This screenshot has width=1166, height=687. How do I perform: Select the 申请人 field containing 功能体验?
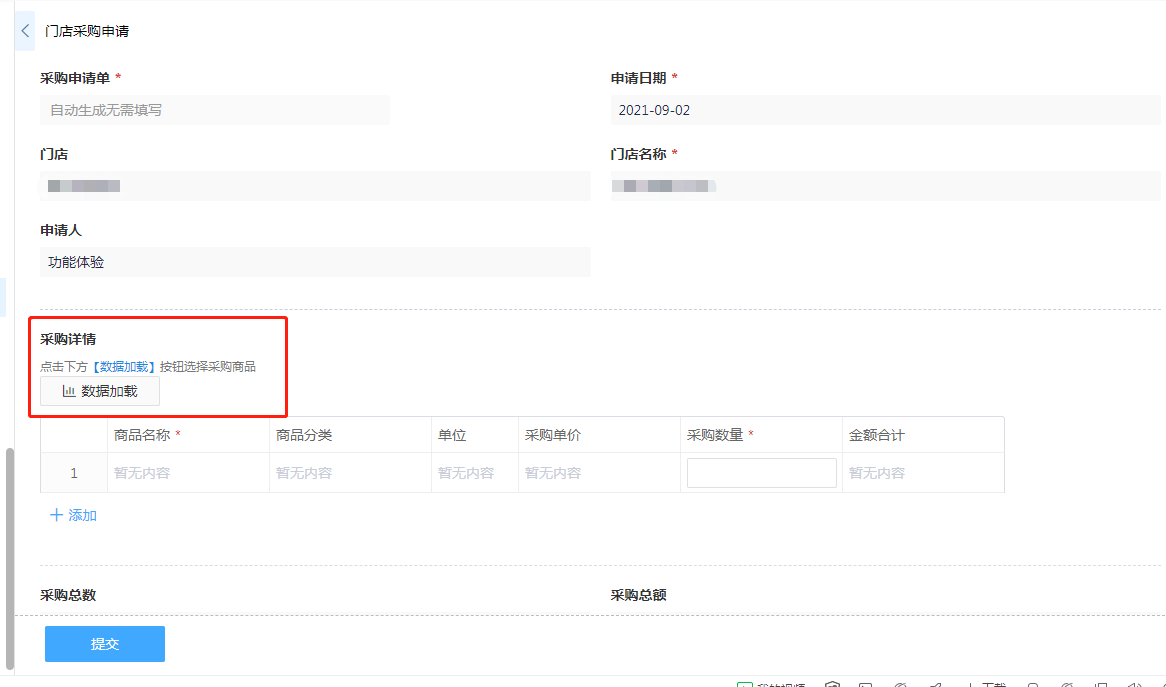pos(315,262)
